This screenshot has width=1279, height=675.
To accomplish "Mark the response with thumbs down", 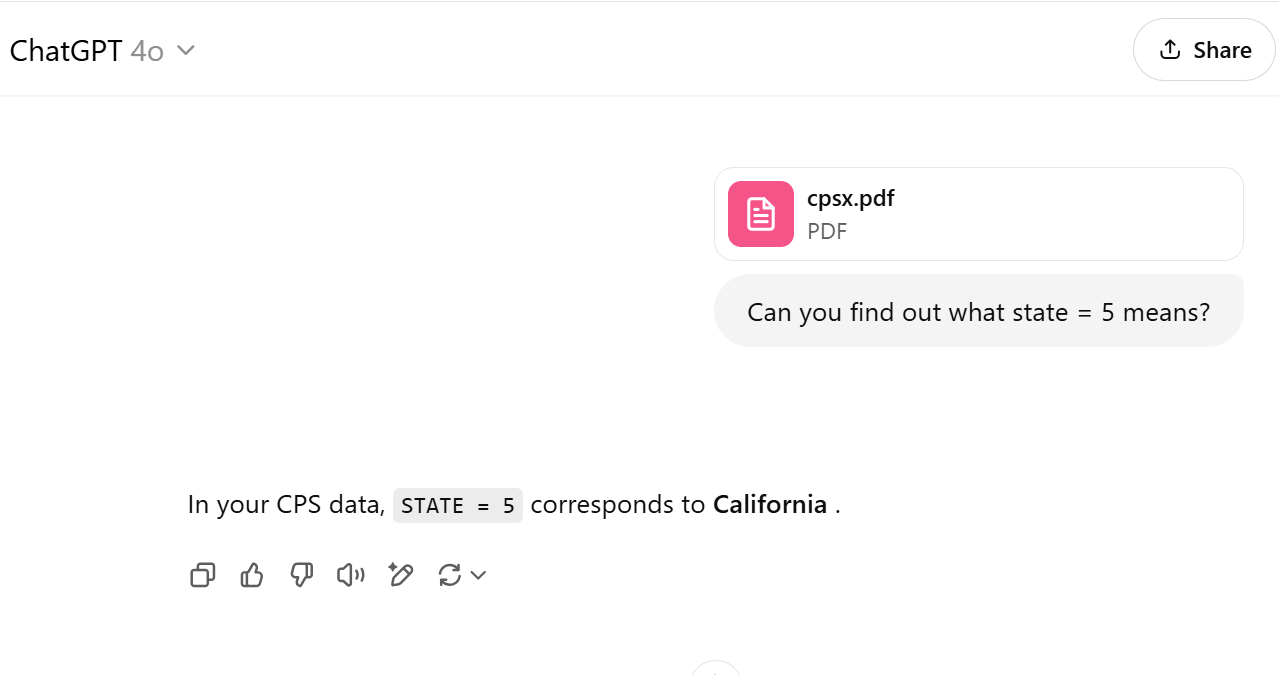I will pyautogui.click(x=301, y=575).
